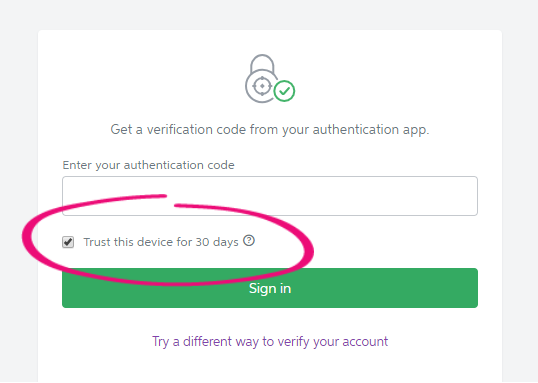
Task: Click the green Sign in button
Action: [x=270, y=288]
